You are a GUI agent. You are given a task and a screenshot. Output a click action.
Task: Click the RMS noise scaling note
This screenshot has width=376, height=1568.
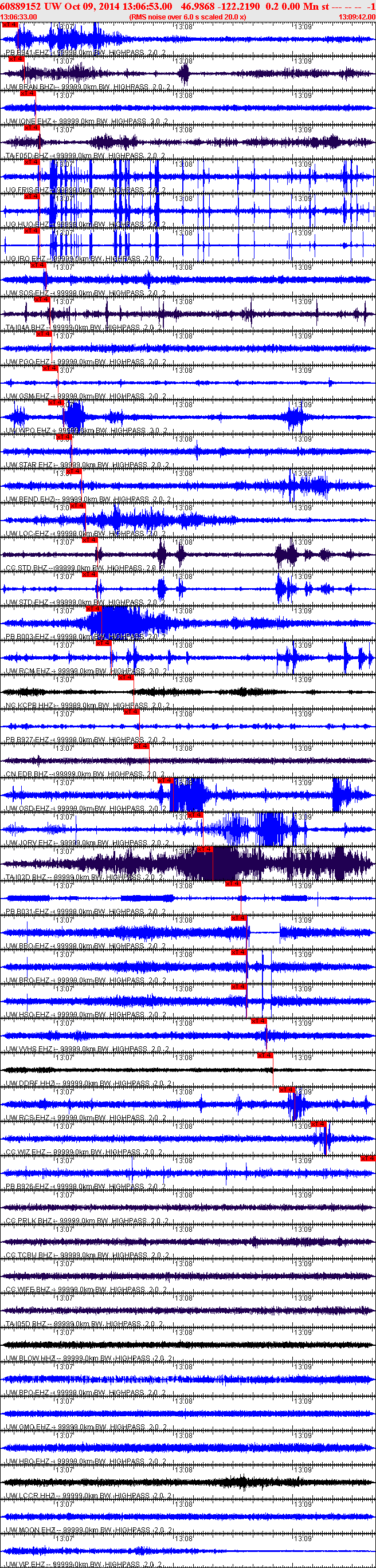pyautogui.click(x=187, y=17)
